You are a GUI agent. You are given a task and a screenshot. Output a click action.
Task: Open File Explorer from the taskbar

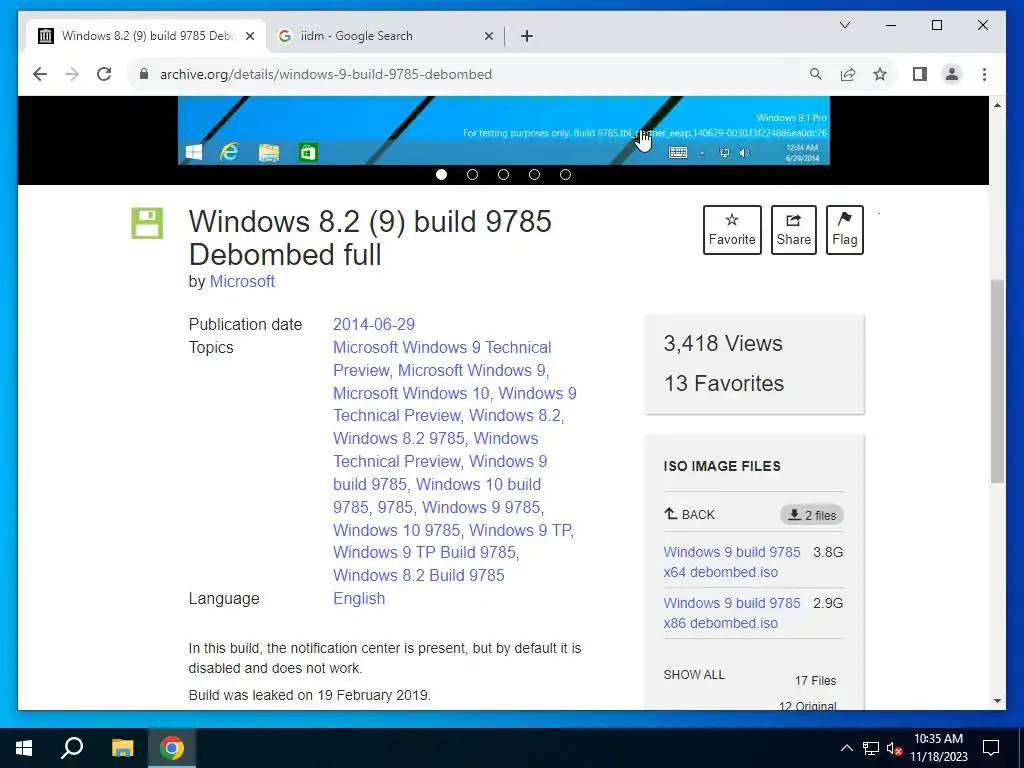tap(122, 748)
